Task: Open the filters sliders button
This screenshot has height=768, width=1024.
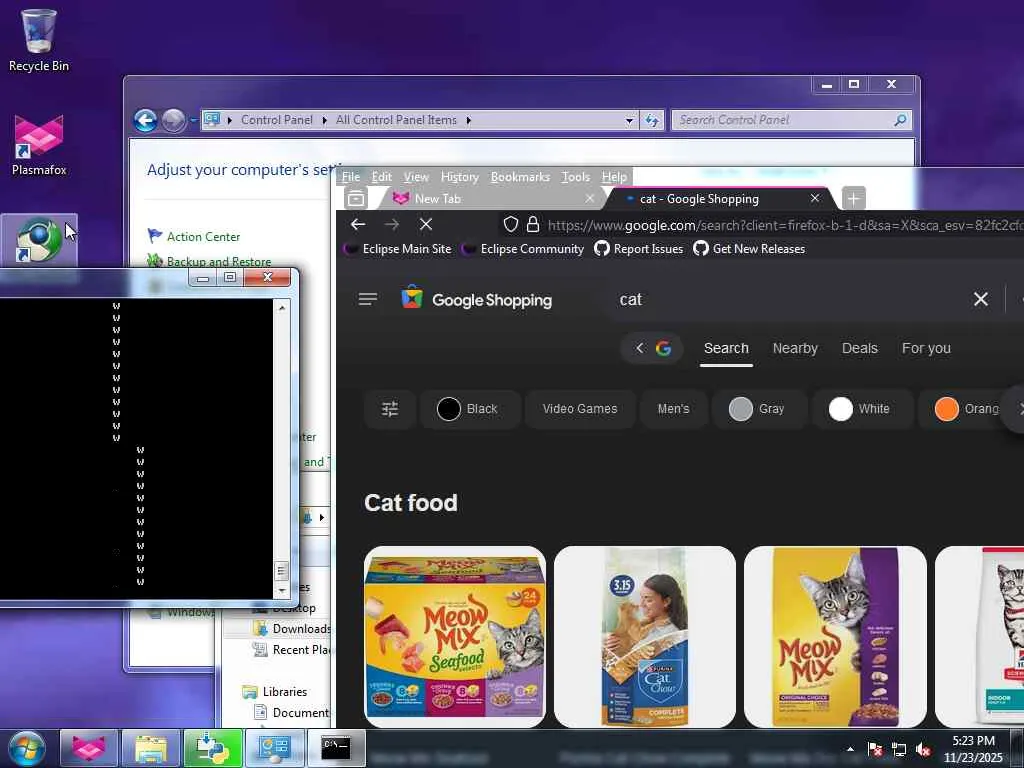Action: (x=390, y=409)
